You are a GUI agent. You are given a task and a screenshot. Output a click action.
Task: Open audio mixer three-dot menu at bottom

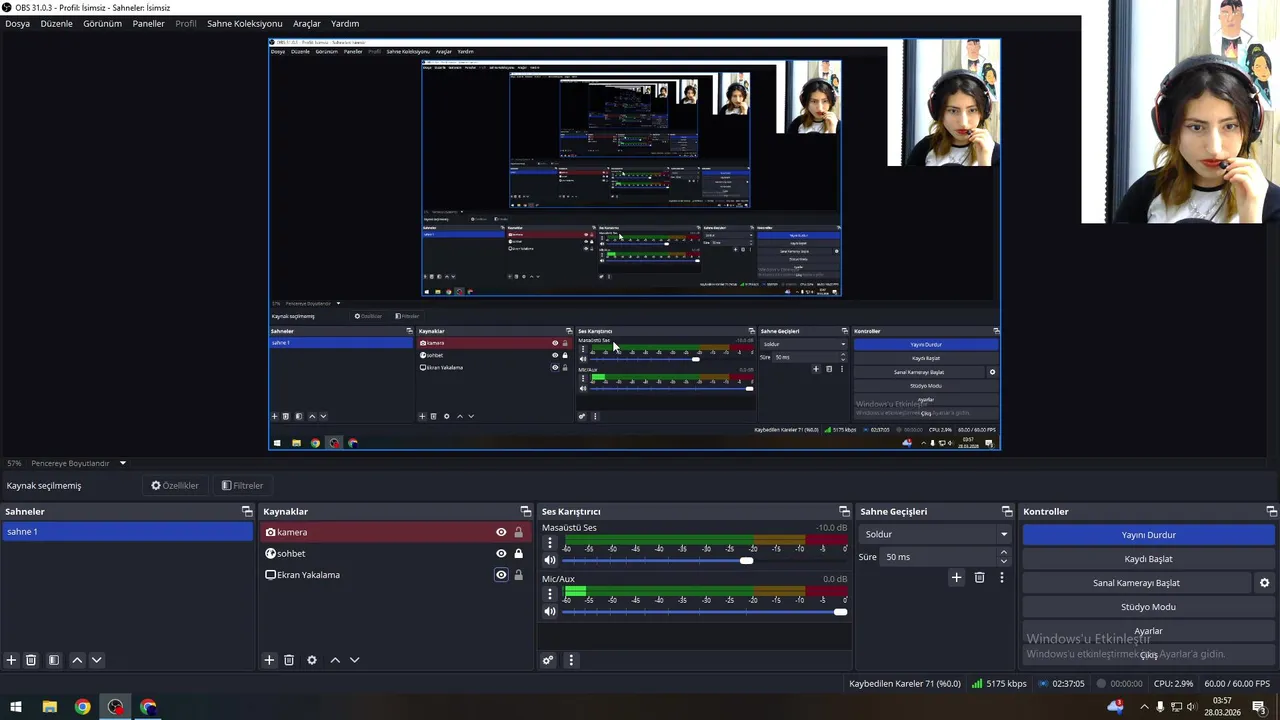coord(571,660)
